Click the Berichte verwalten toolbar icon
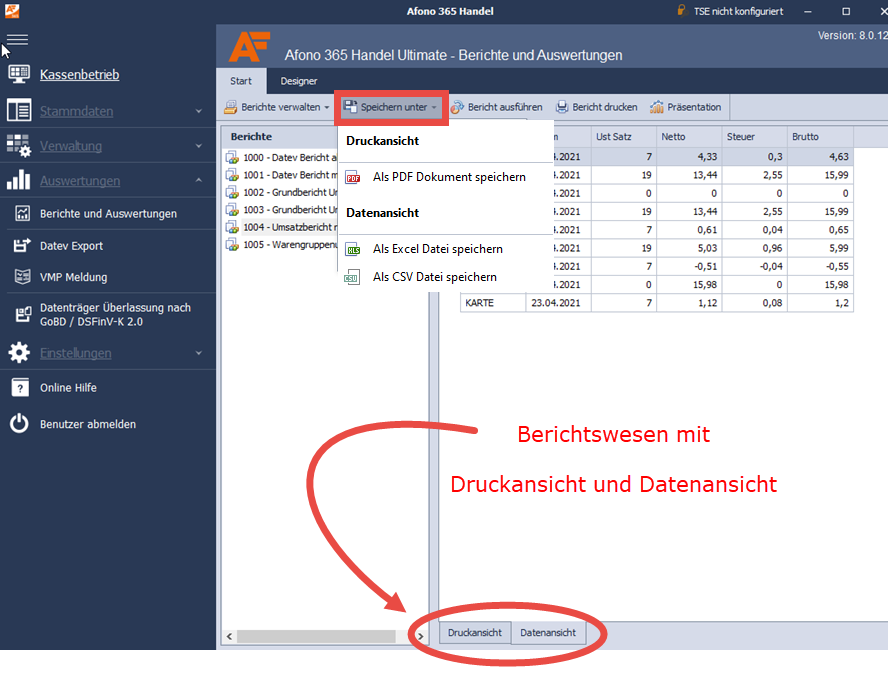This screenshot has height=692, width=888. coord(230,107)
